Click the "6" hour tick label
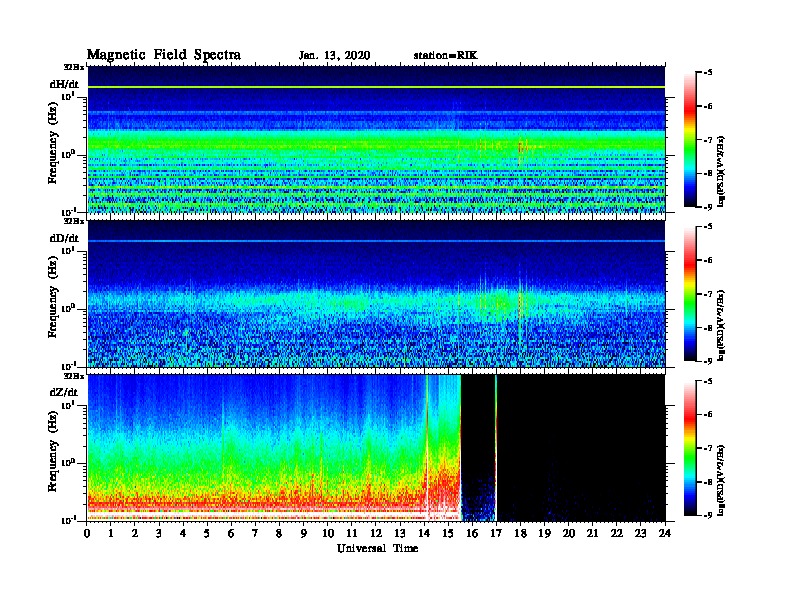The image size is (792, 612). coord(231,533)
